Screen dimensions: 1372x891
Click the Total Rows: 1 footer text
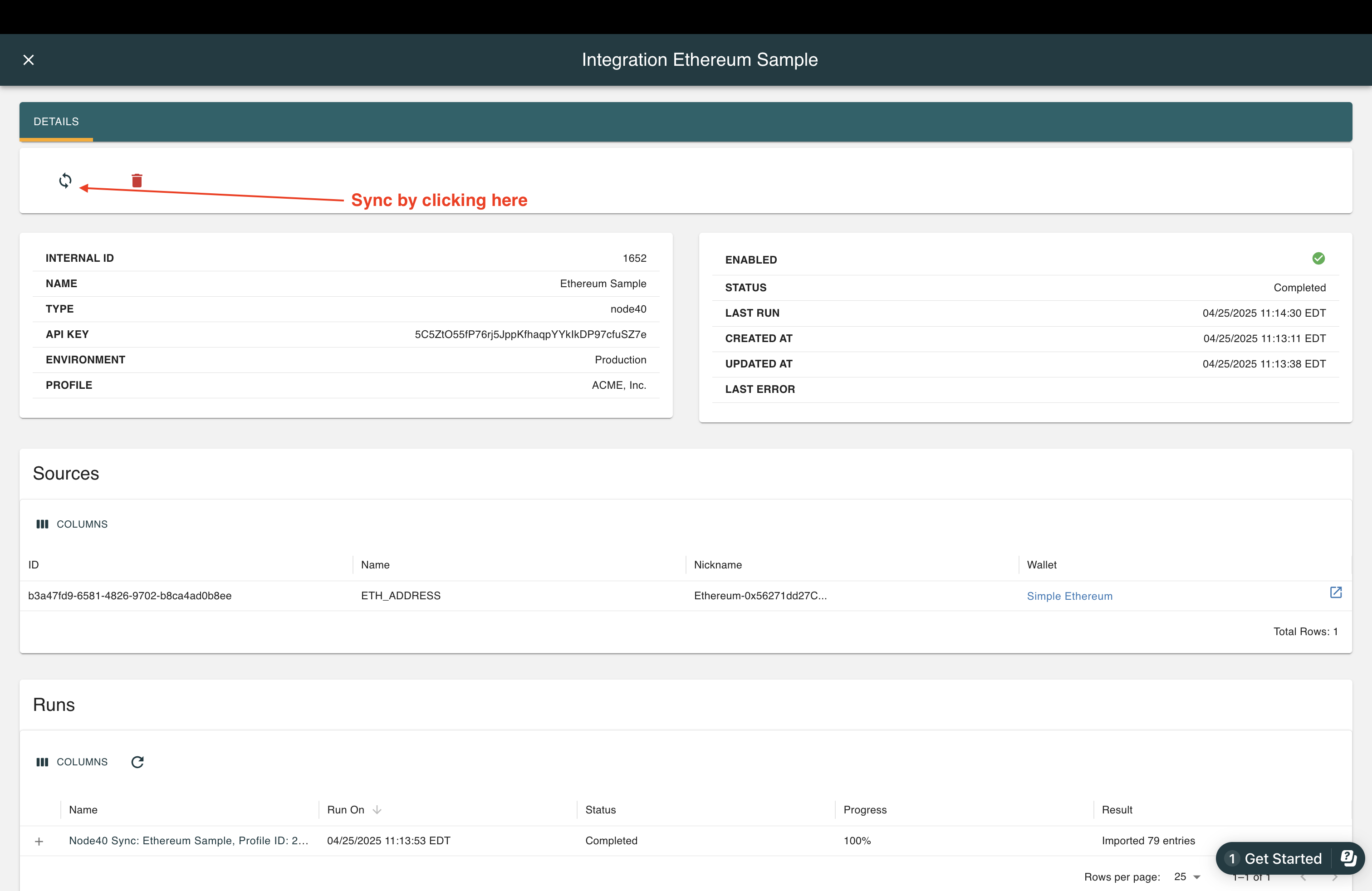pyautogui.click(x=1305, y=631)
